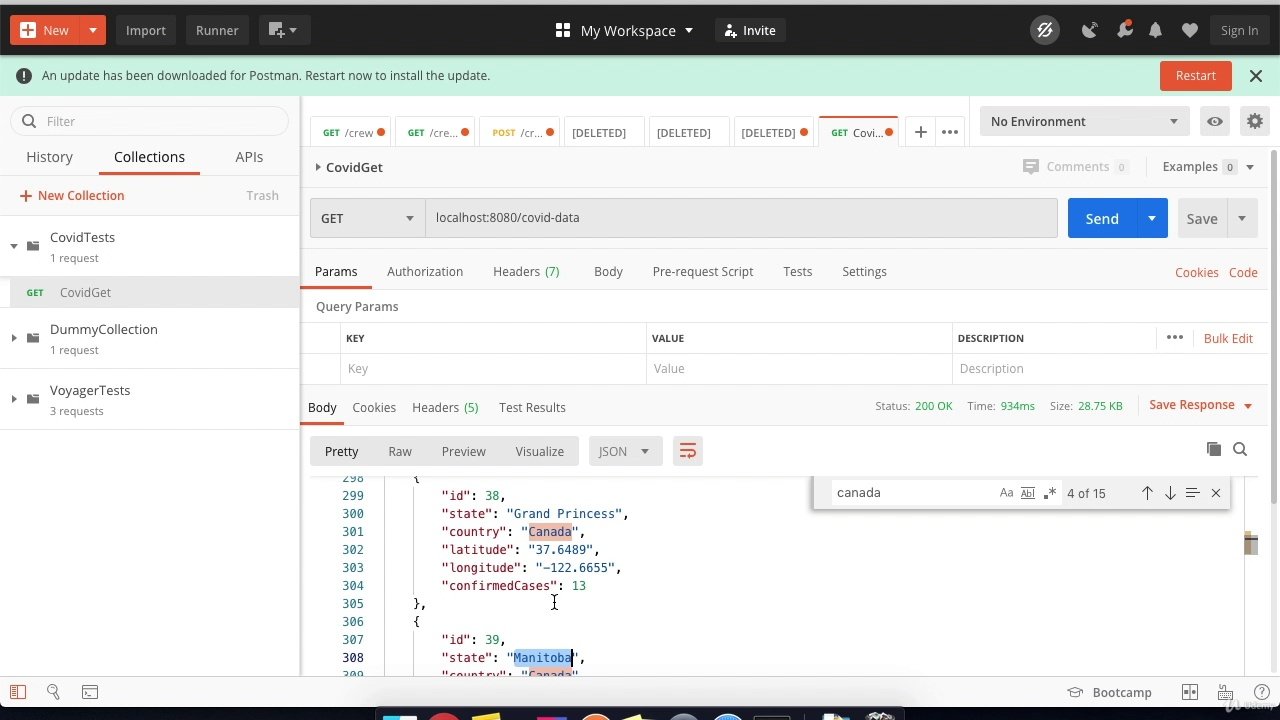Click the Invite button
This screenshot has width=1280, height=720.
(750, 30)
